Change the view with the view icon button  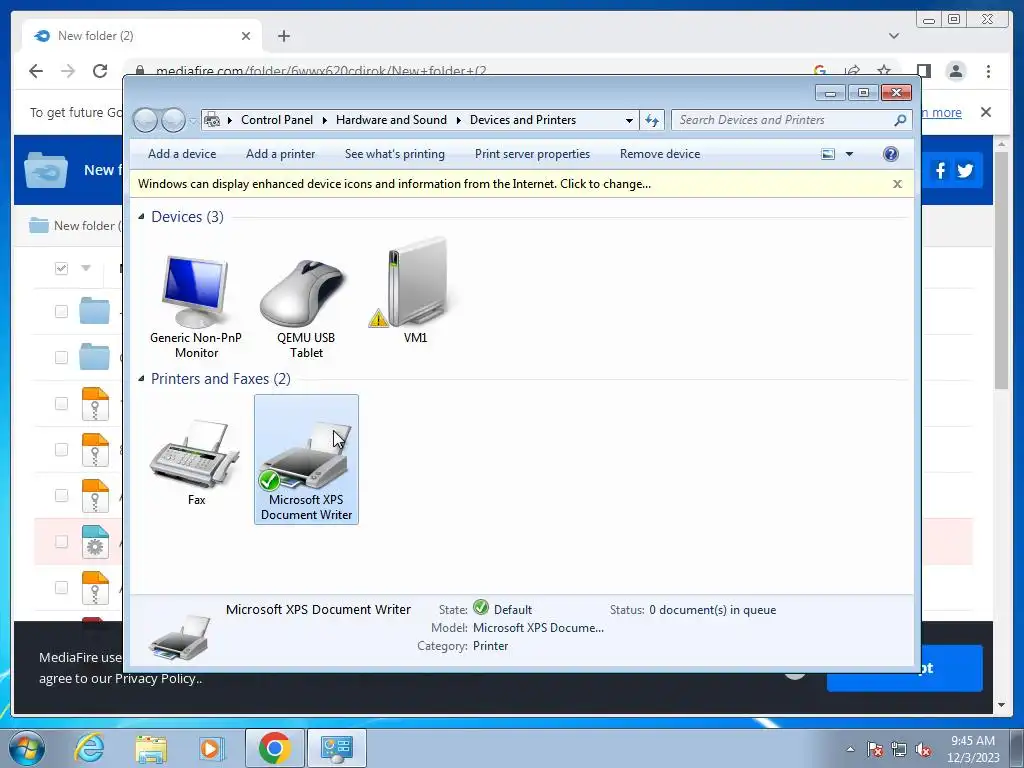pos(827,154)
